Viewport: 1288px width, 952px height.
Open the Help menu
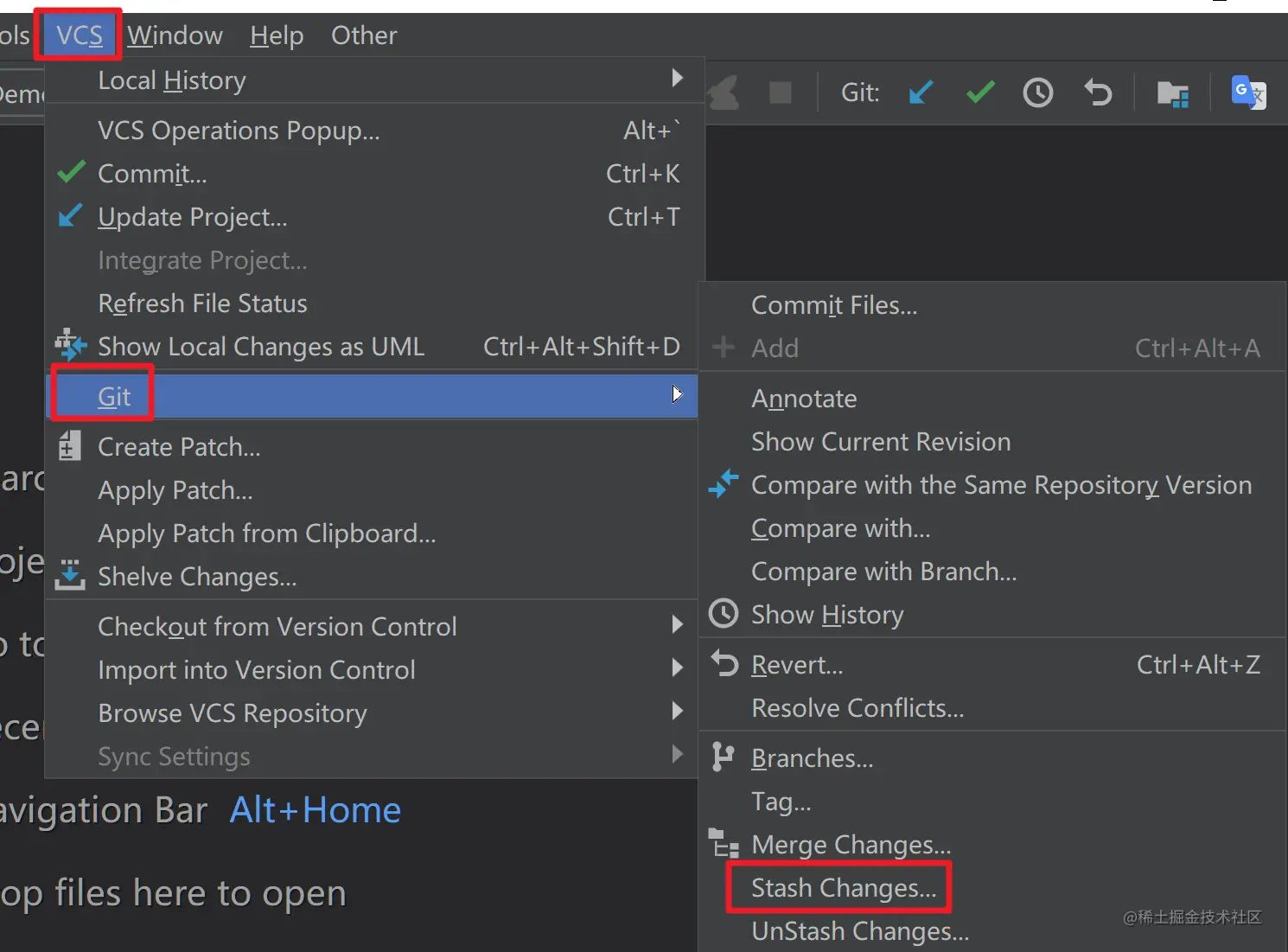click(277, 35)
